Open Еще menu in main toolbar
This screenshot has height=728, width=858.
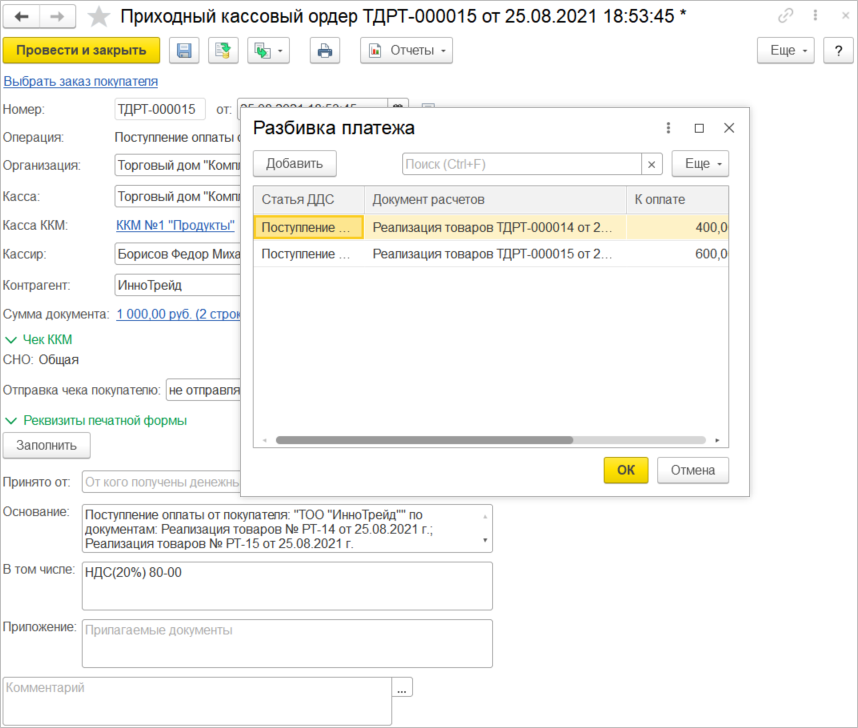pyautogui.click(x=786, y=51)
